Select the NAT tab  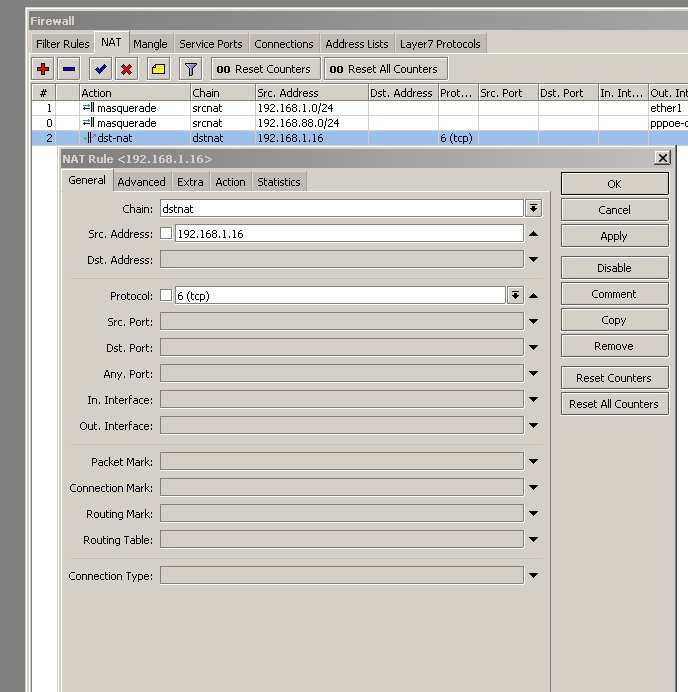(x=111, y=42)
